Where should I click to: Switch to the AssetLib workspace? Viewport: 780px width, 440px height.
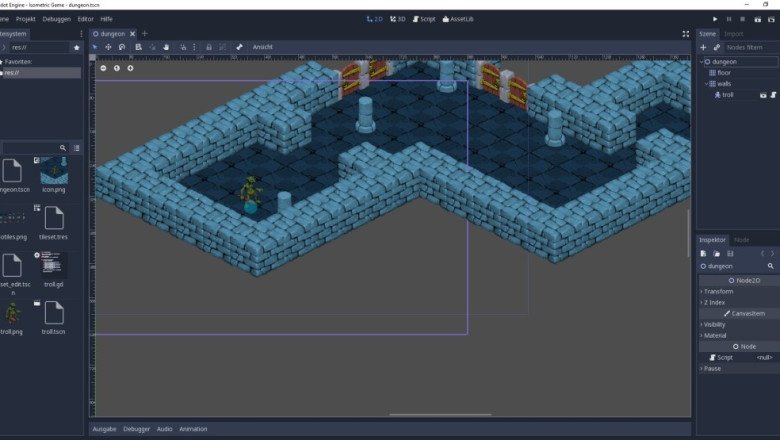(x=457, y=19)
